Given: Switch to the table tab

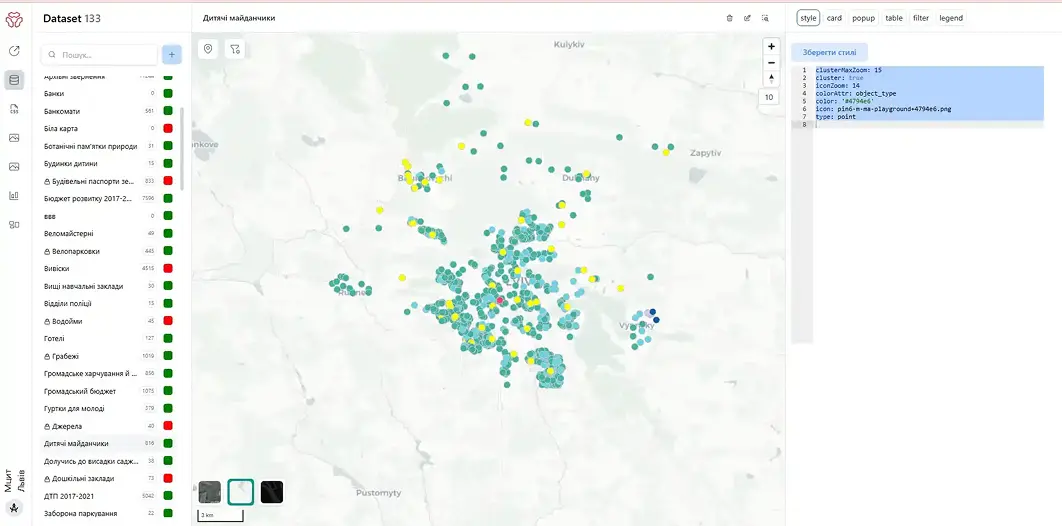Looking at the screenshot, I should pyautogui.click(x=894, y=18).
